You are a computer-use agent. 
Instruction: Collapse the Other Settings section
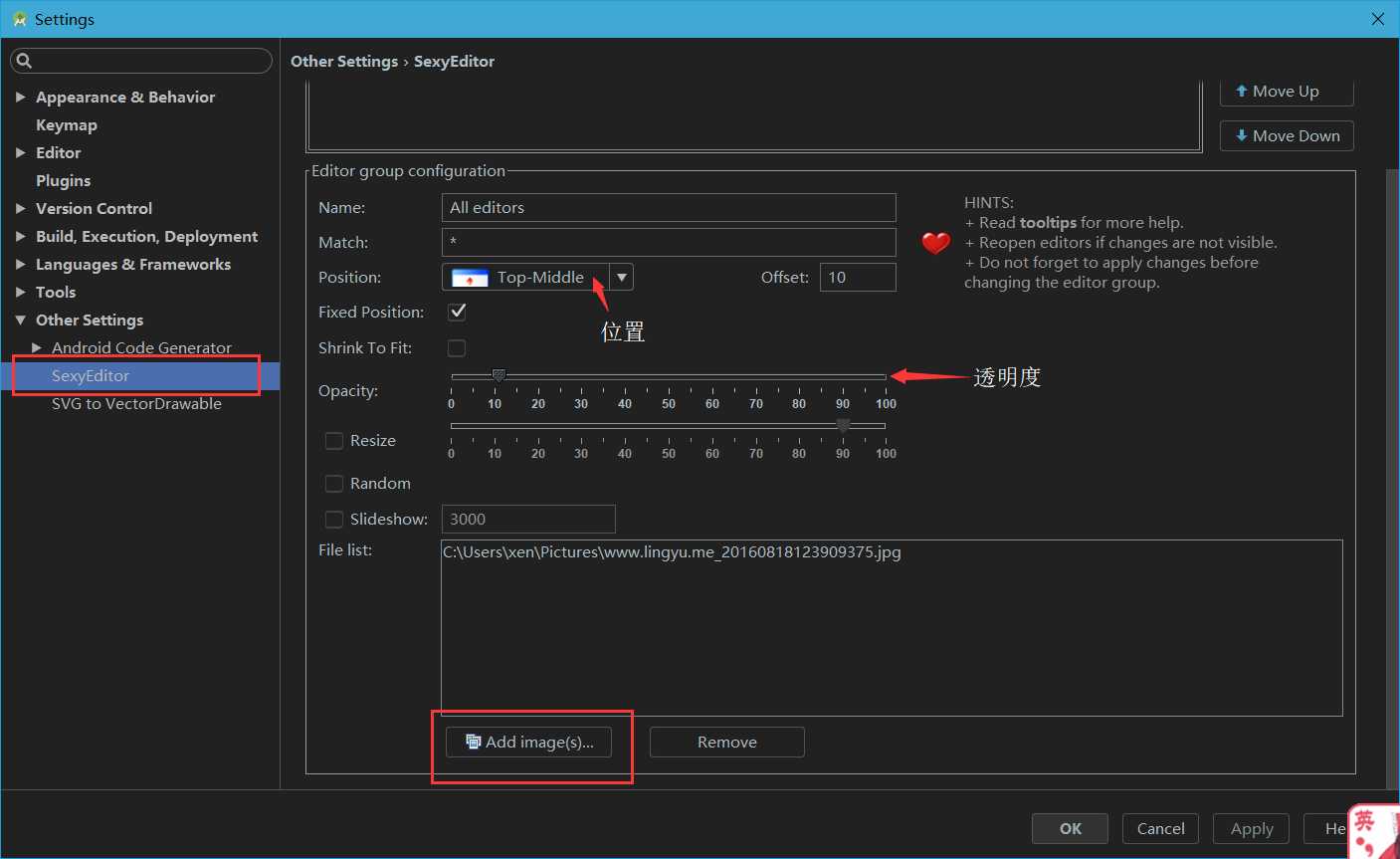[x=20, y=320]
